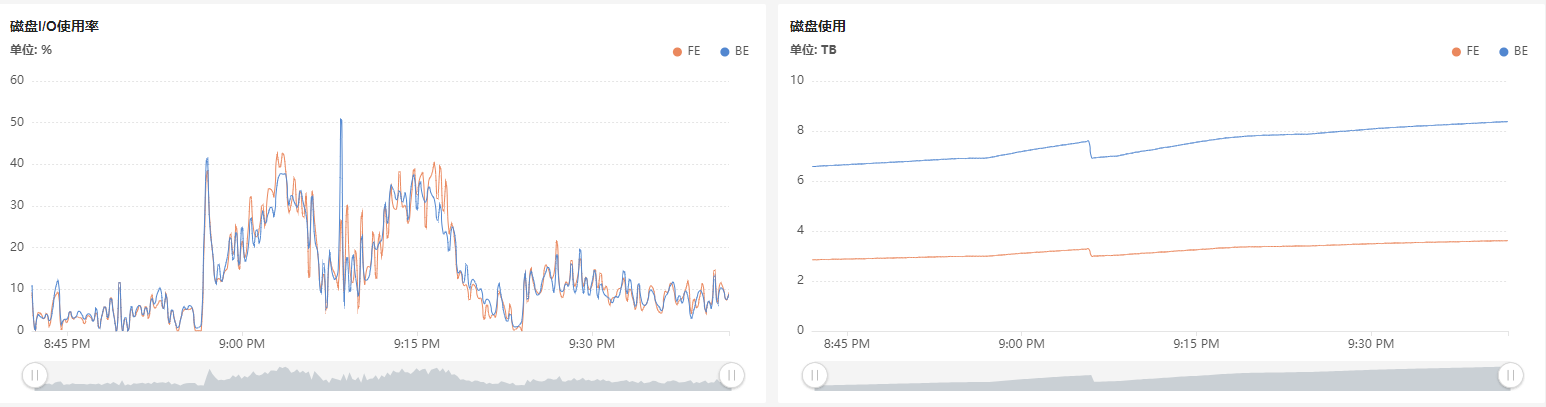Click the blue BE legend dot in 磁盘使用 chart

click(x=1504, y=51)
